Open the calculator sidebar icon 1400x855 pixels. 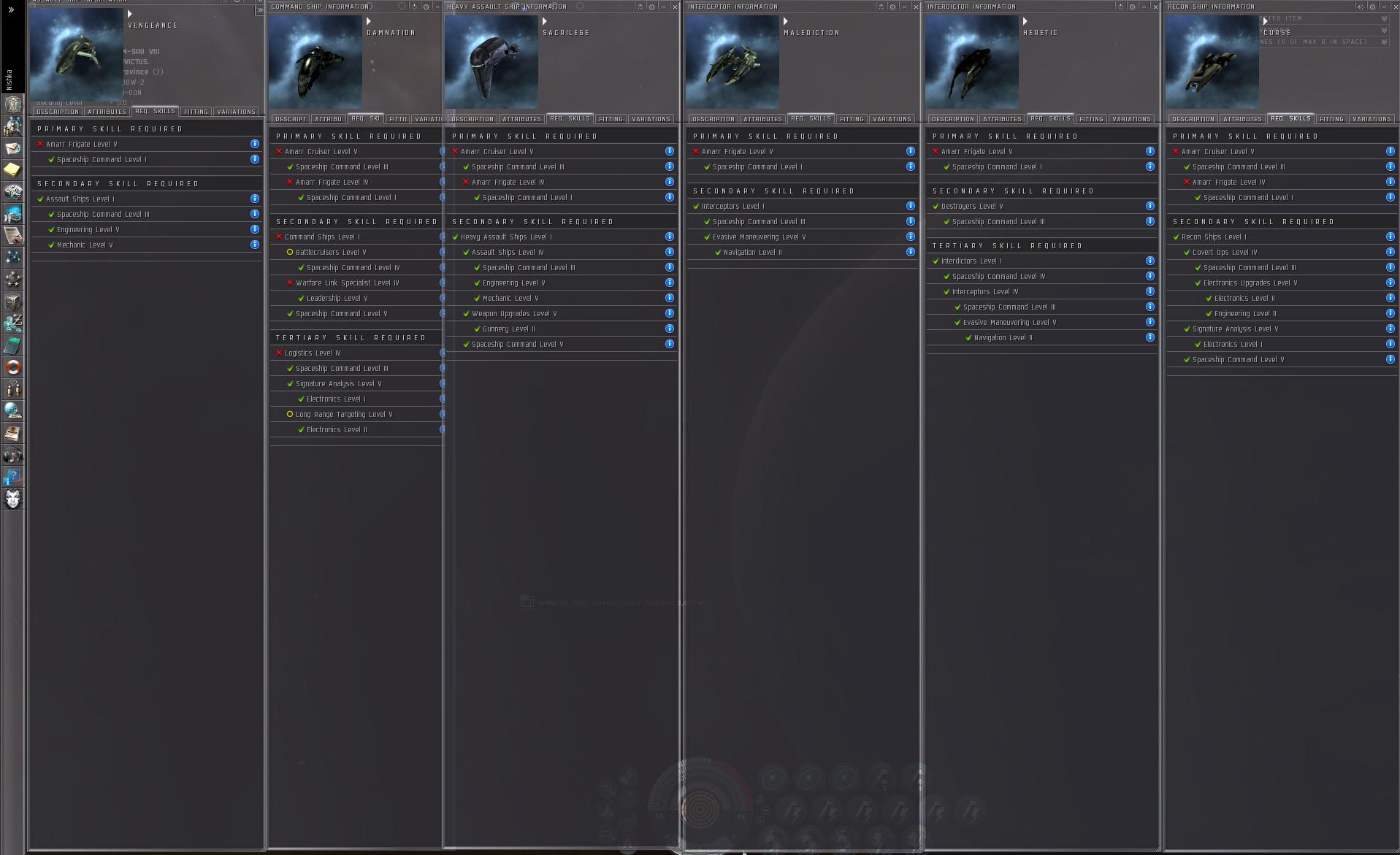click(x=13, y=345)
